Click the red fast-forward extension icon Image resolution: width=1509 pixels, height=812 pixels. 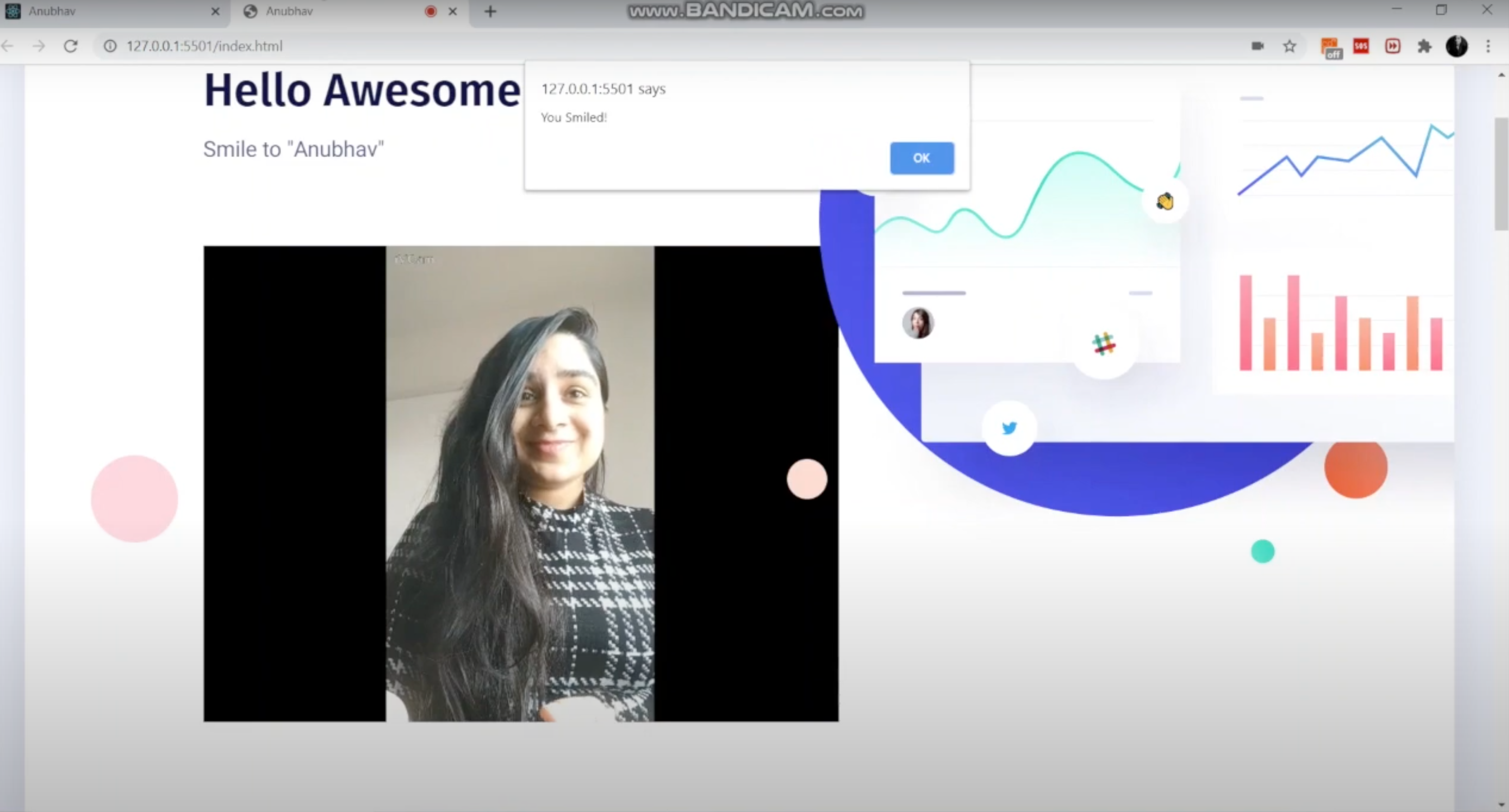(1393, 46)
